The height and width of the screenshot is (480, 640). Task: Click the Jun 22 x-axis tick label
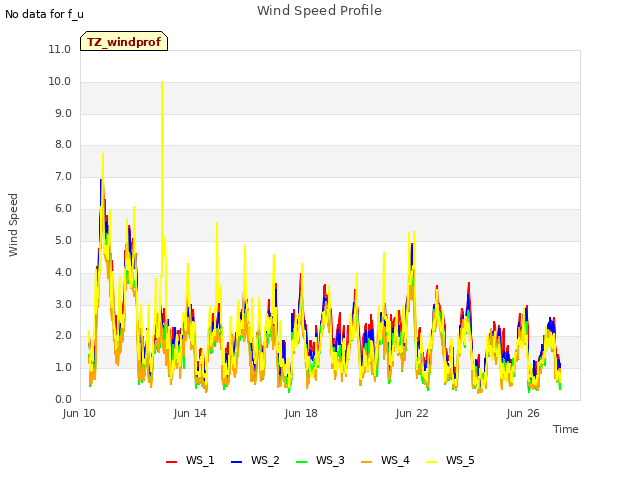pyautogui.click(x=412, y=413)
